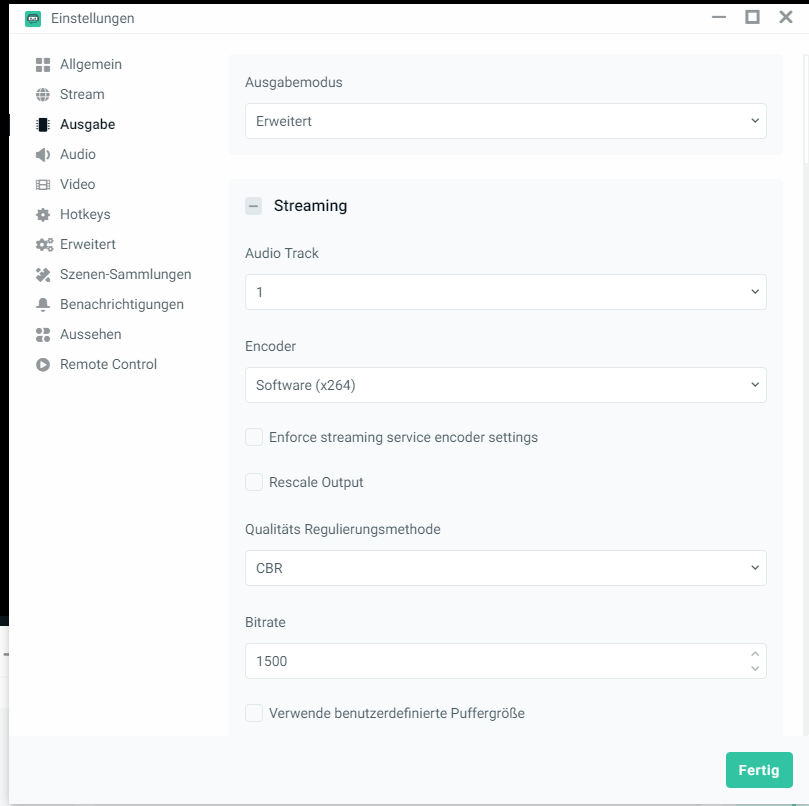Toggle Verwende benutzerdefinierte Puffergröße checkbox
The image size is (809, 806).
254,713
